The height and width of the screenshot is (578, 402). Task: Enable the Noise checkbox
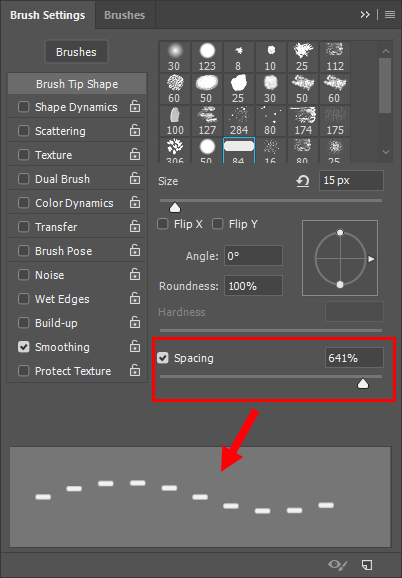[24, 275]
